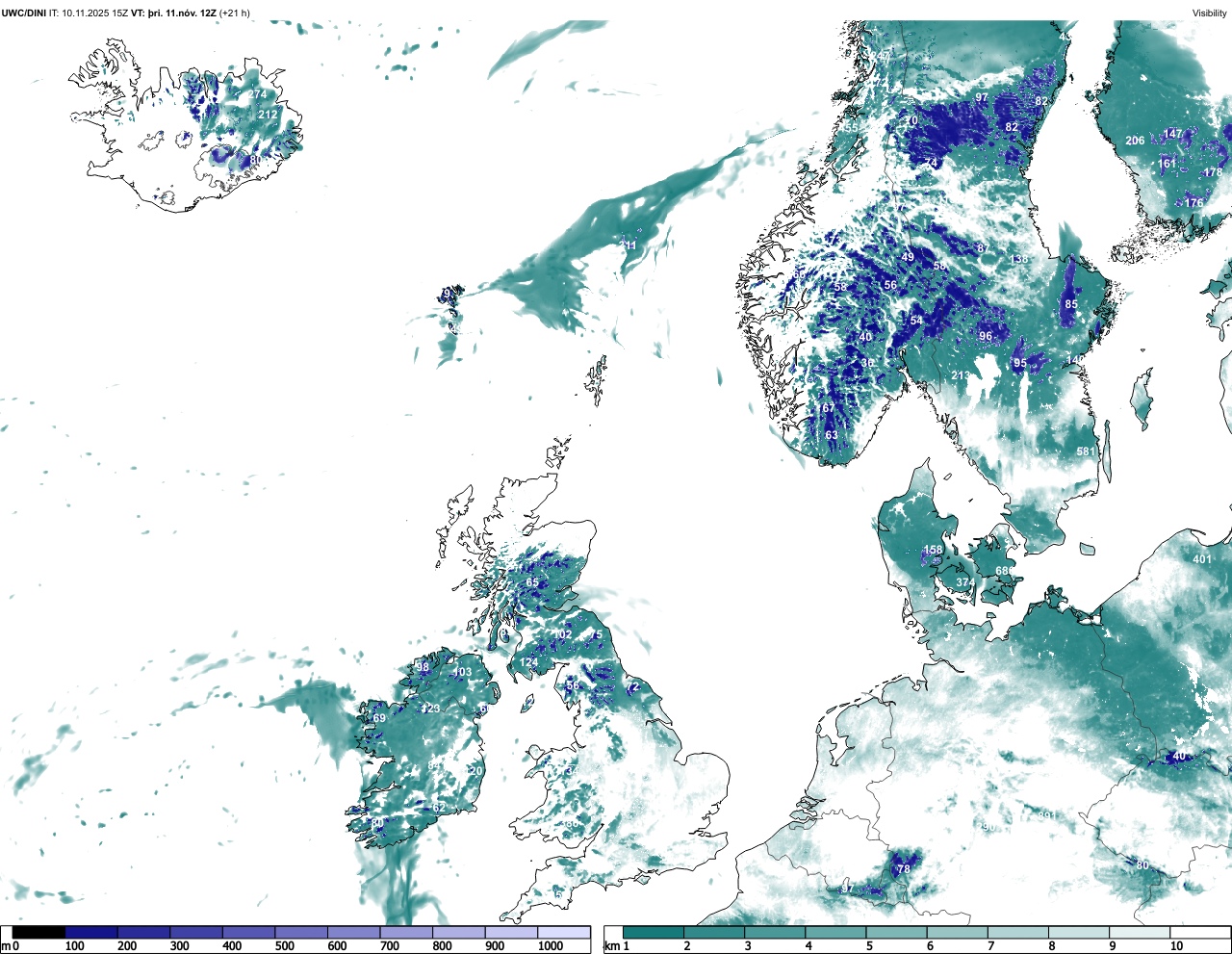Click the '74' value in northern Sweden
1232x954 pixels.
[931, 163]
